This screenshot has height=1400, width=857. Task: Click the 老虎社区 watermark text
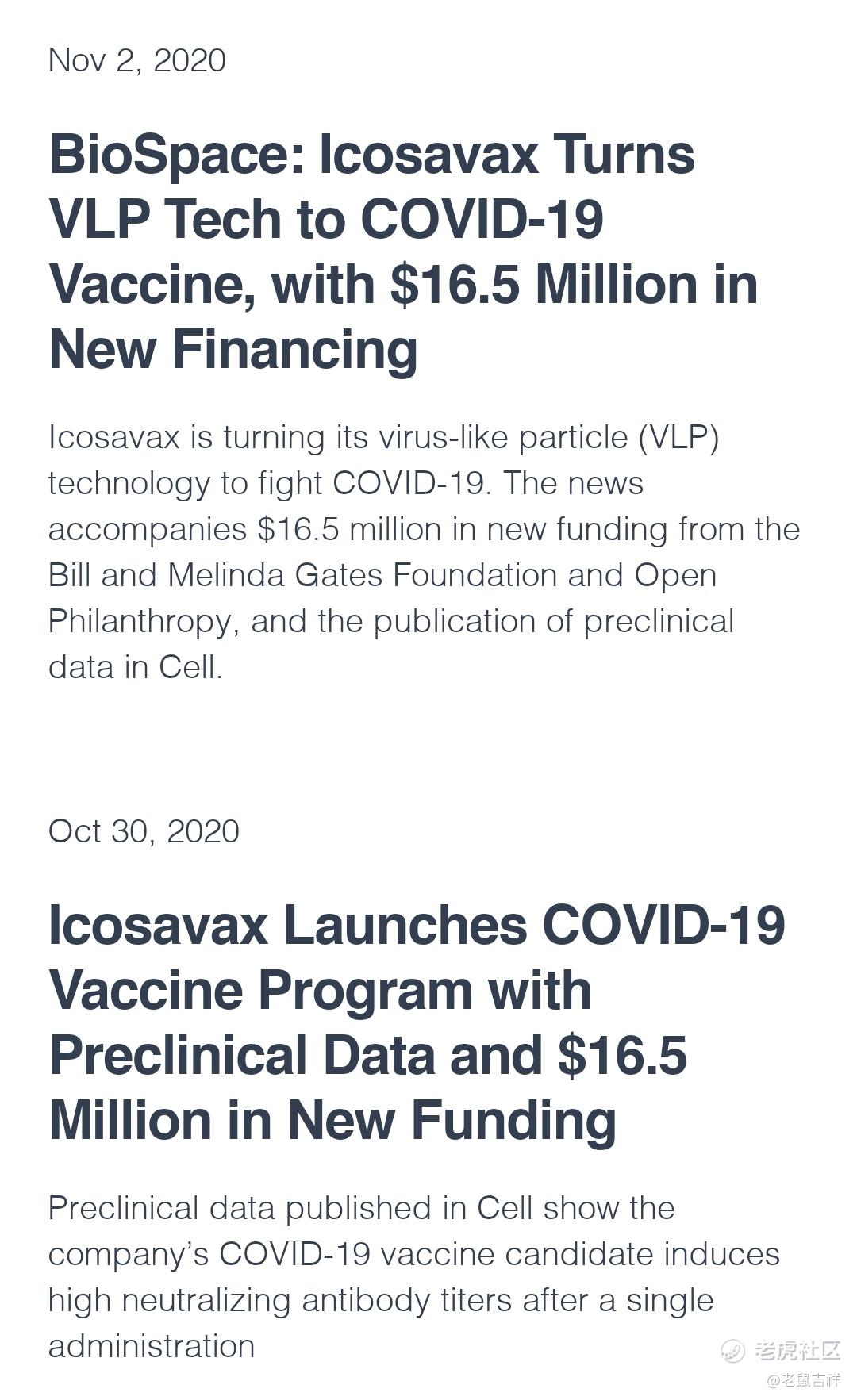797,1350
